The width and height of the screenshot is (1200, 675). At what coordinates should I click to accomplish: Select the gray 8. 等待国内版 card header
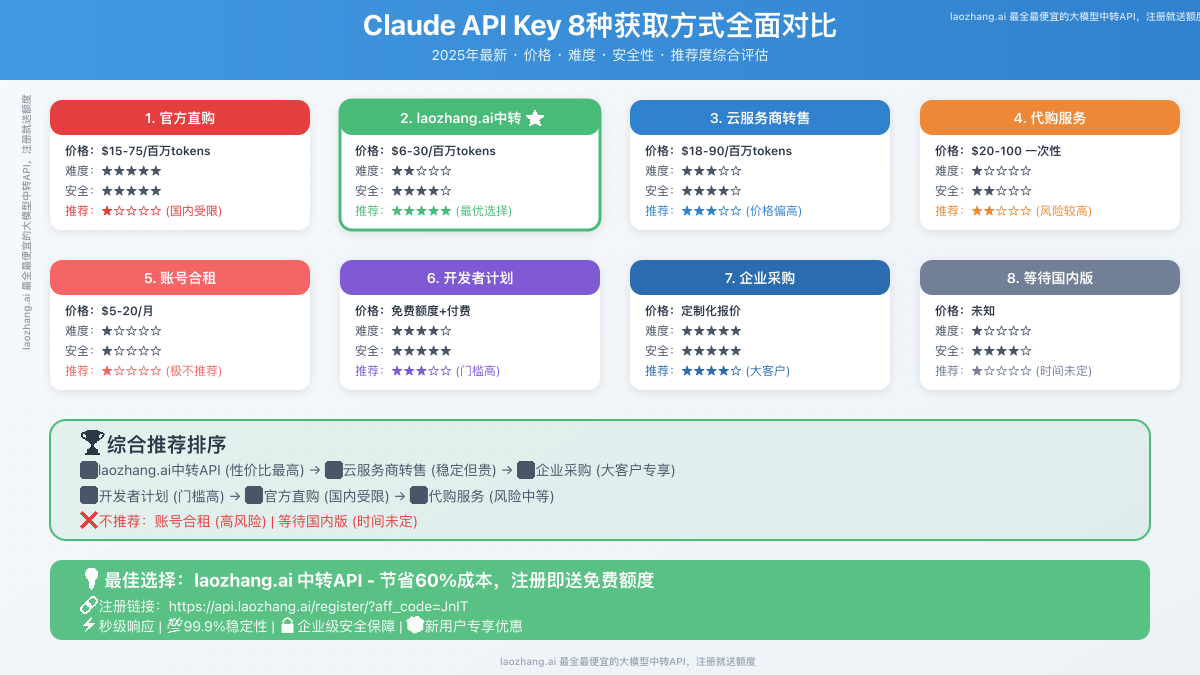coord(1050,277)
